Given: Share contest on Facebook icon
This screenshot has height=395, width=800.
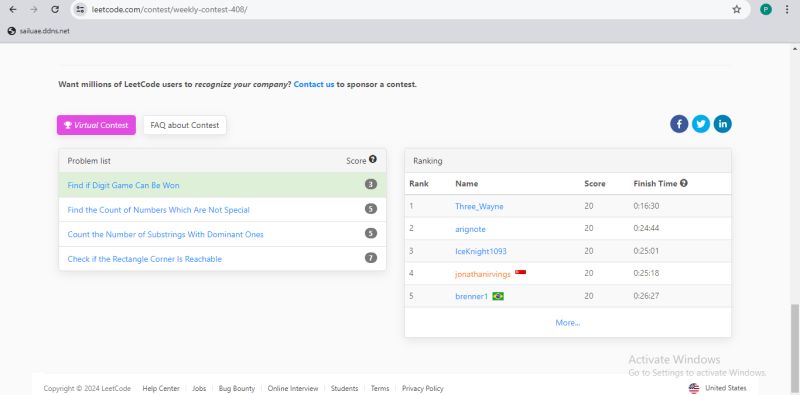Looking at the screenshot, I should coord(679,124).
